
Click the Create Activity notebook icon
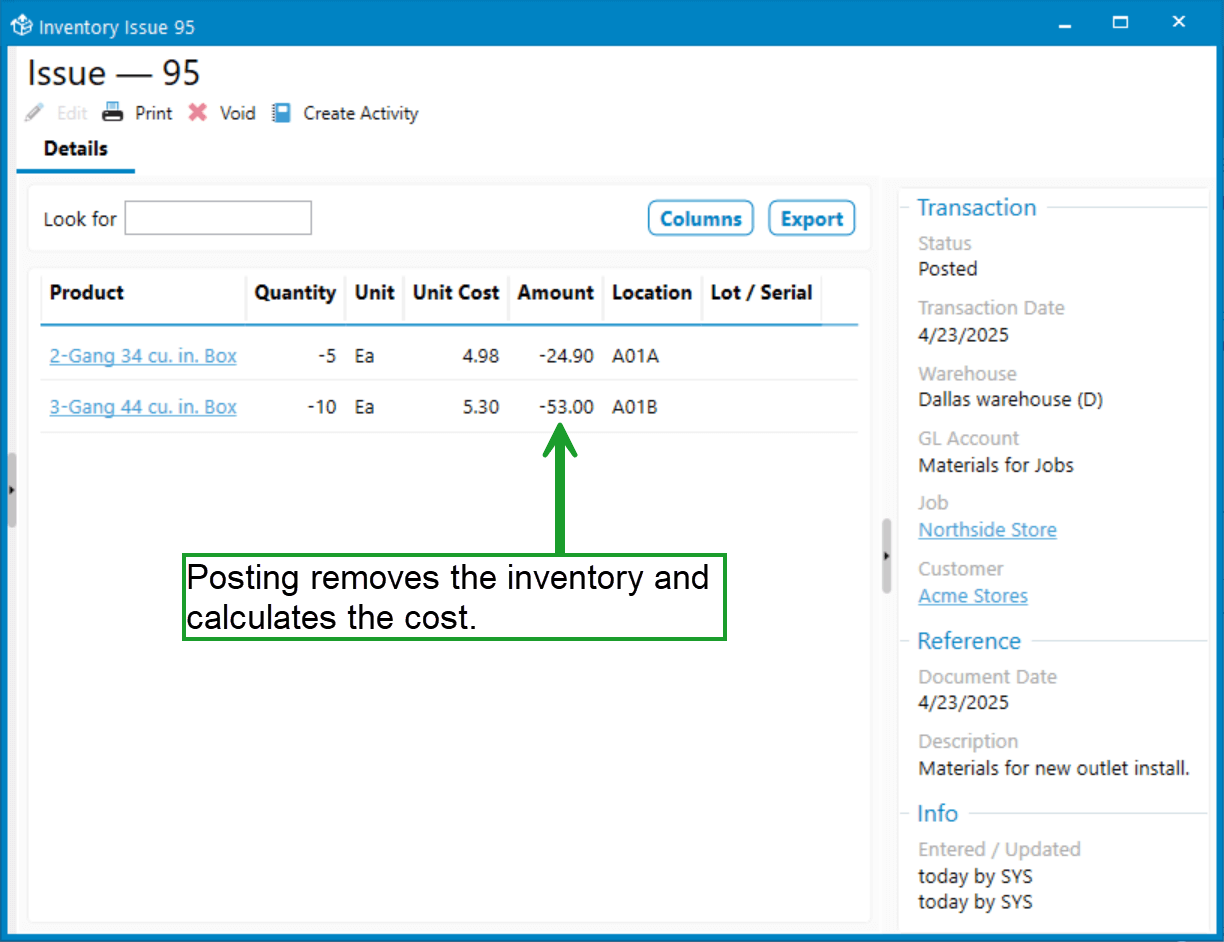click(283, 113)
